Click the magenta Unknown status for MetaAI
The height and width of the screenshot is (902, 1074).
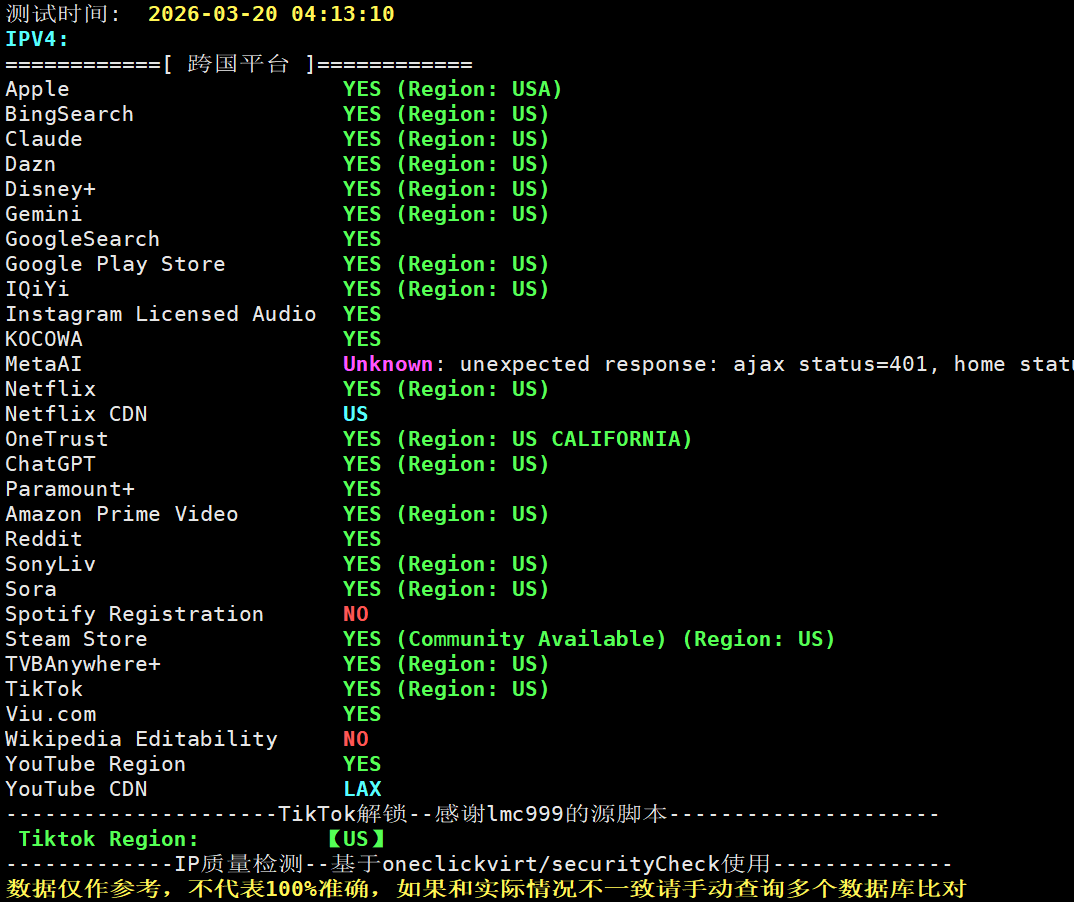(388, 364)
